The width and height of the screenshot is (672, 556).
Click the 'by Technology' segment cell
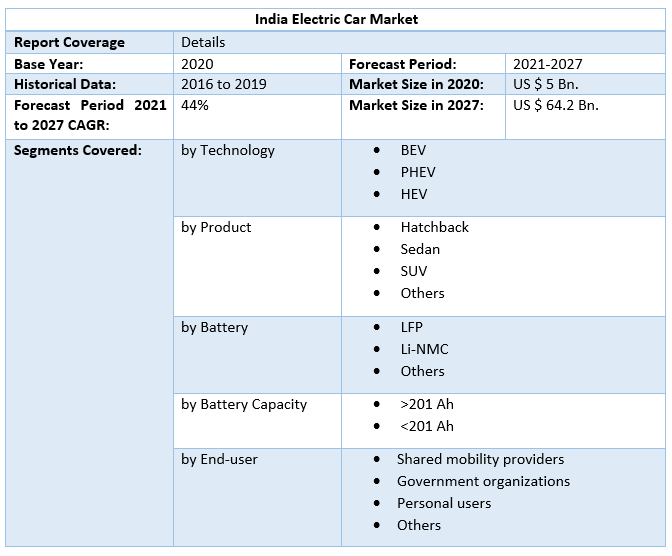pos(228,150)
